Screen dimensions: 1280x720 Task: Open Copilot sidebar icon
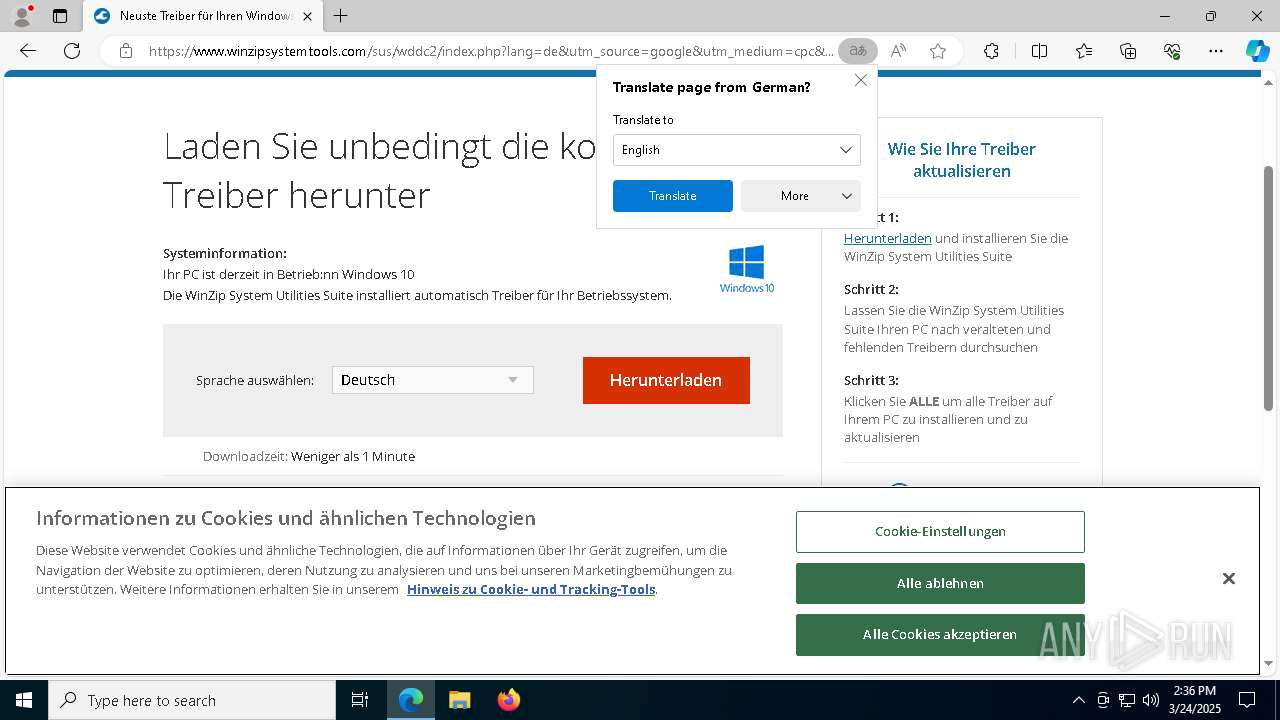coord(1257,51)
